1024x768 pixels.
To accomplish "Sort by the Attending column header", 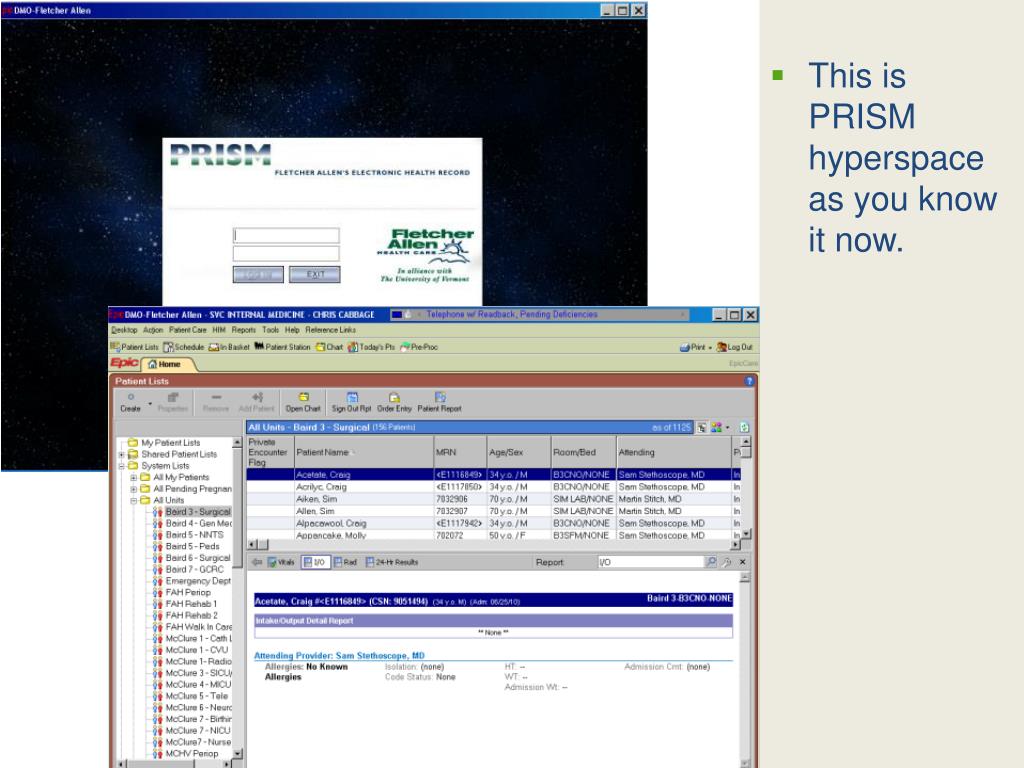I will click(x=674, y=452).
